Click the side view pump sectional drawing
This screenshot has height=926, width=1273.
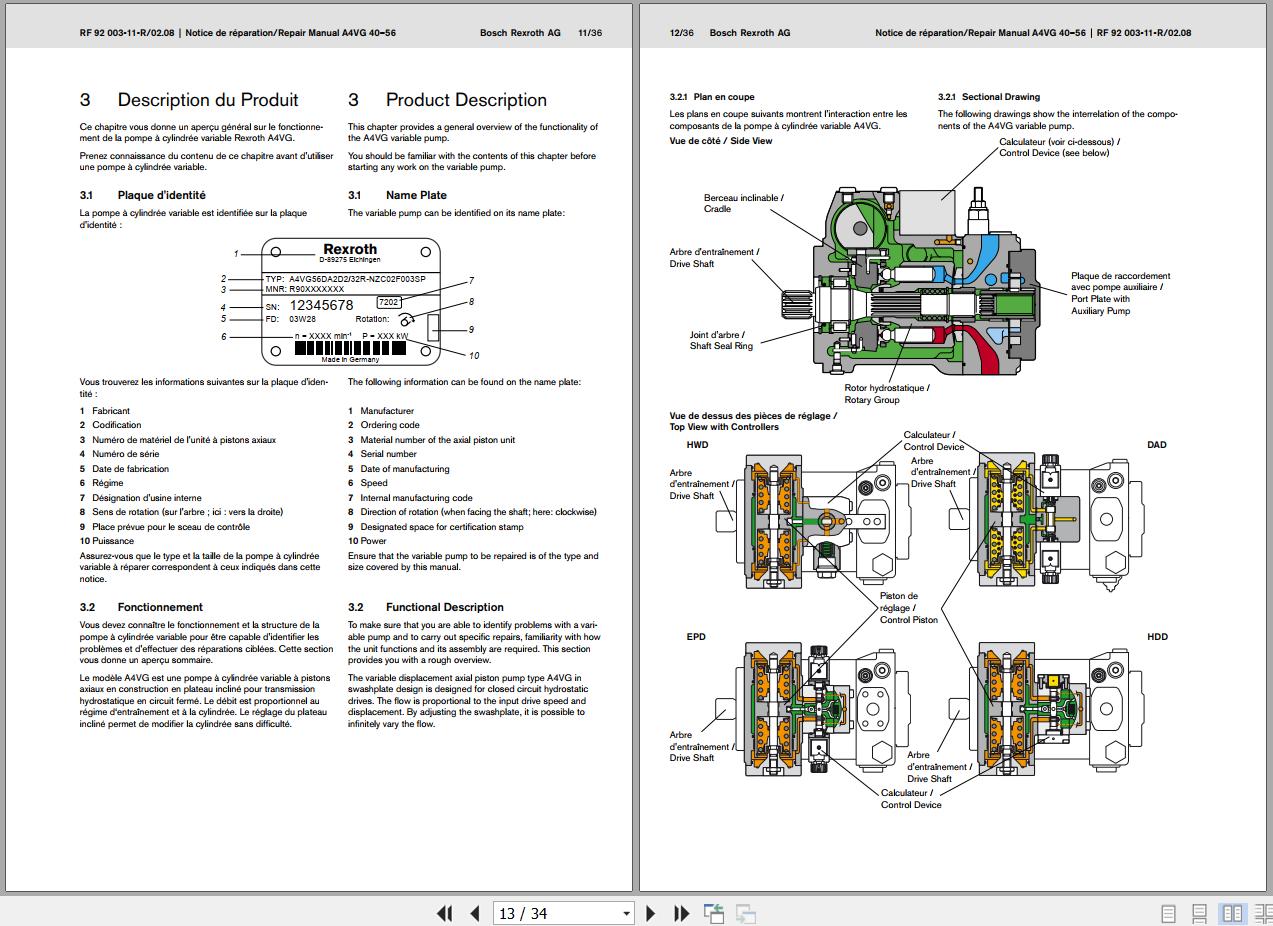pyautogui.click(x=912, y=282)
